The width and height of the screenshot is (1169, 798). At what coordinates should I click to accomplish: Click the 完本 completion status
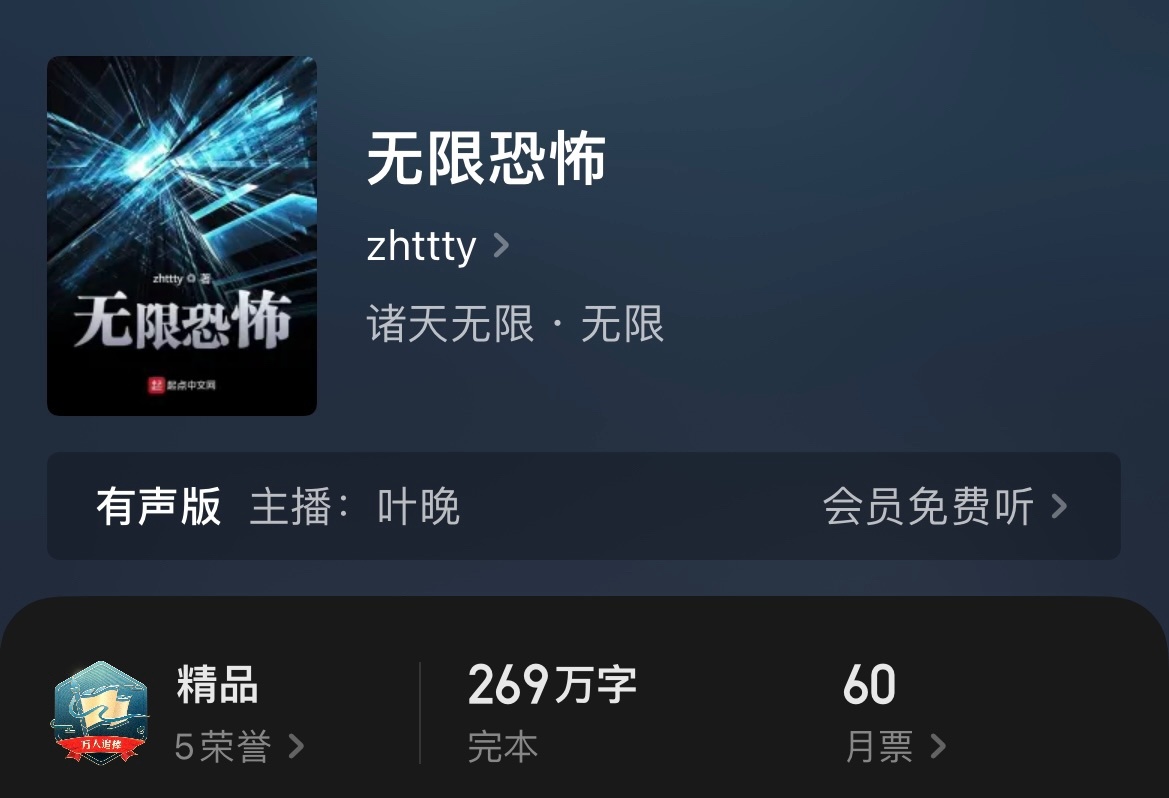pos(502,747)
